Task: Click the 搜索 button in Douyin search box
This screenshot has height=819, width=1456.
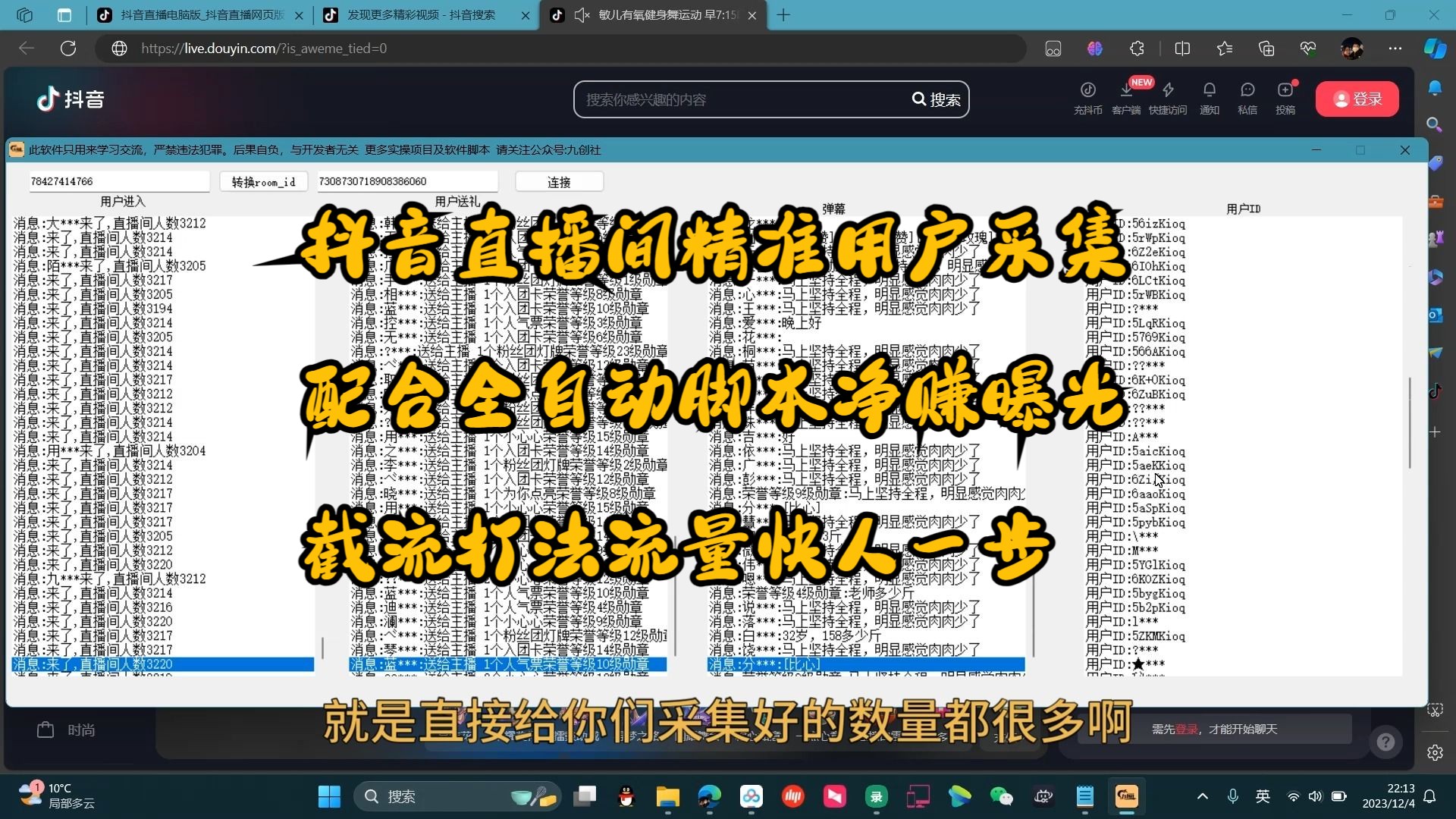Action: click(936, 99)
